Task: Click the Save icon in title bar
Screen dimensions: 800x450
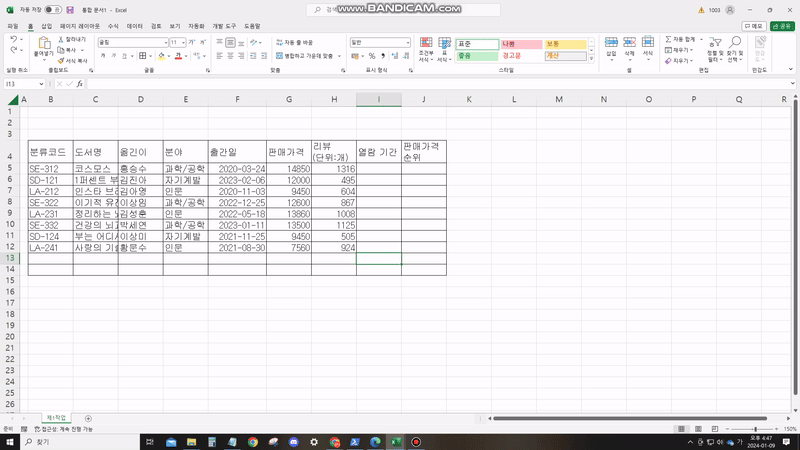Action: (70, 10)
